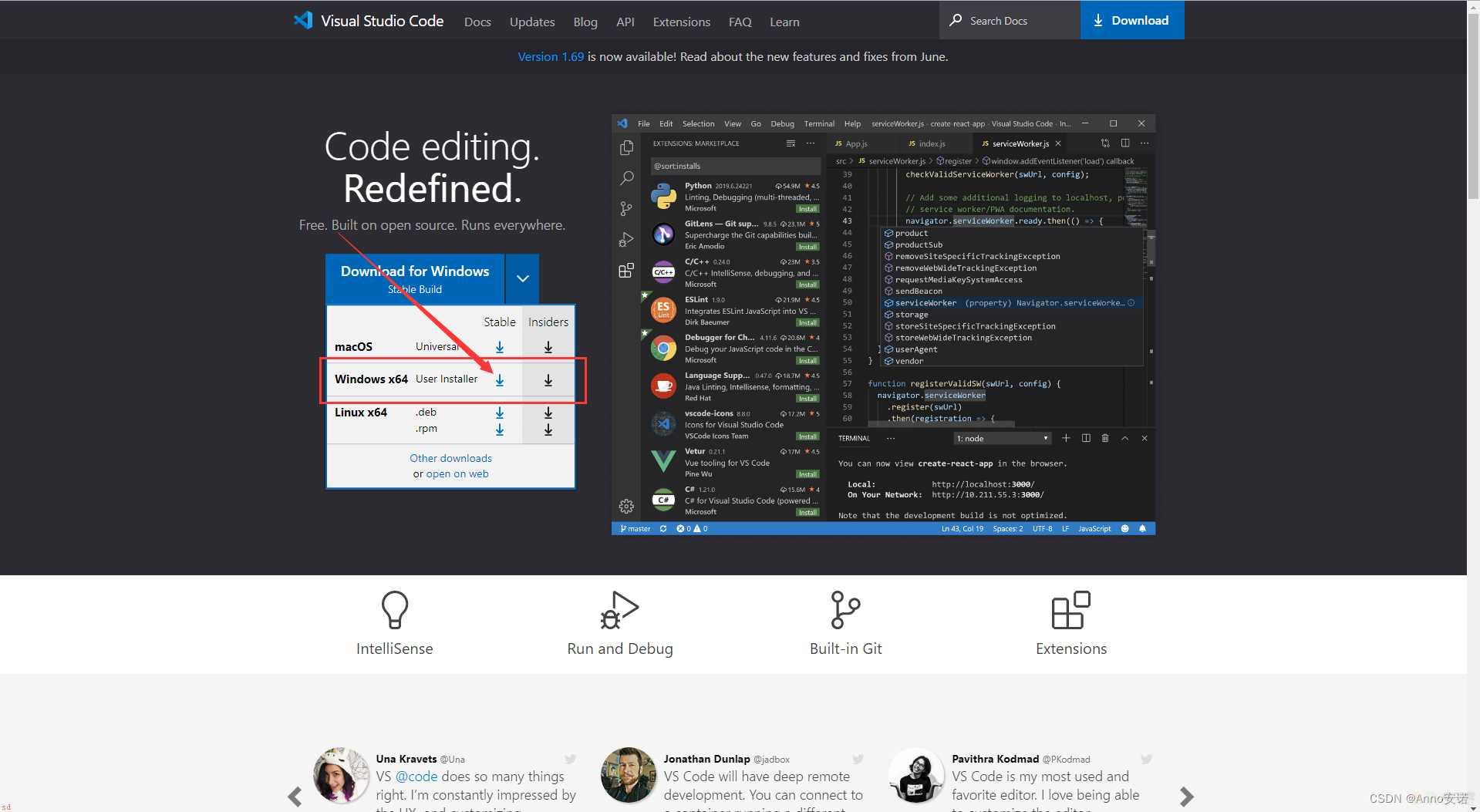Open the Updates navigation item
The width and height of the screenshot is (1480, 812).
point(532,22)
